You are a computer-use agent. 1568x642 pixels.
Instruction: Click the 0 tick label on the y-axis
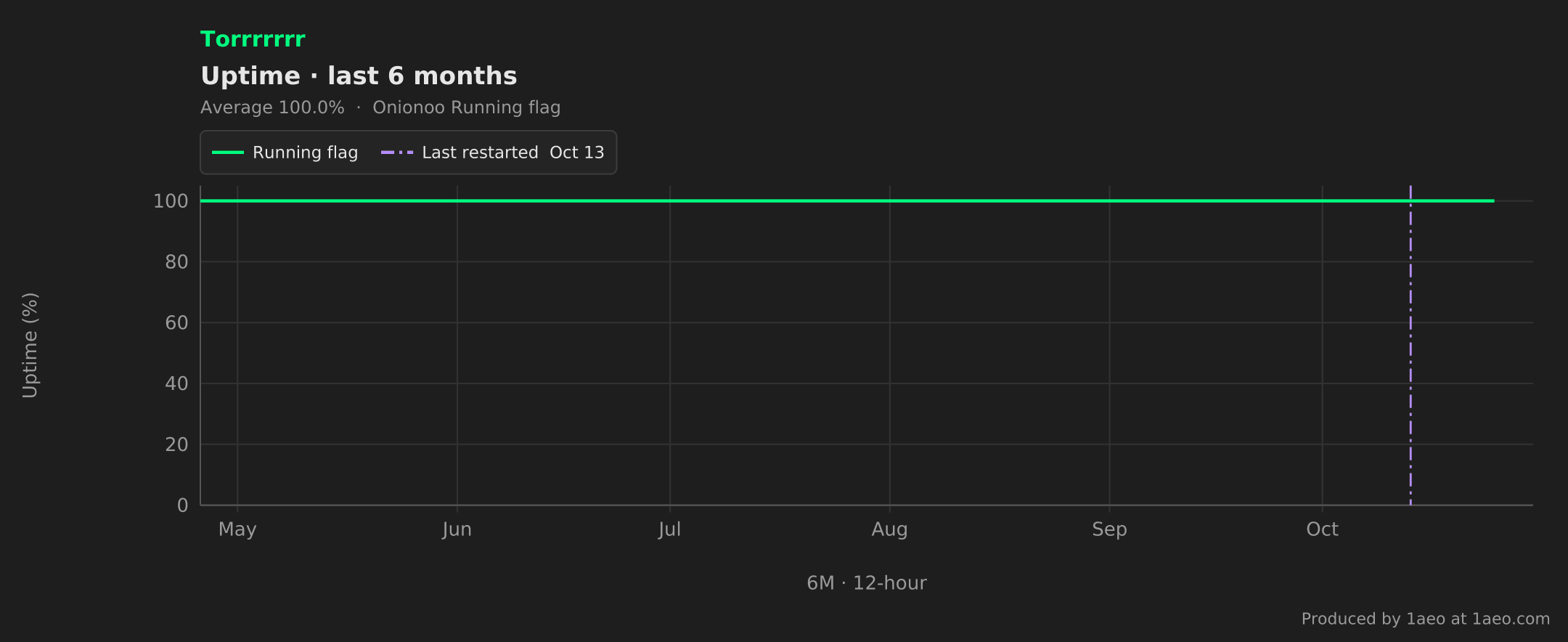click(x=183, y=505)
